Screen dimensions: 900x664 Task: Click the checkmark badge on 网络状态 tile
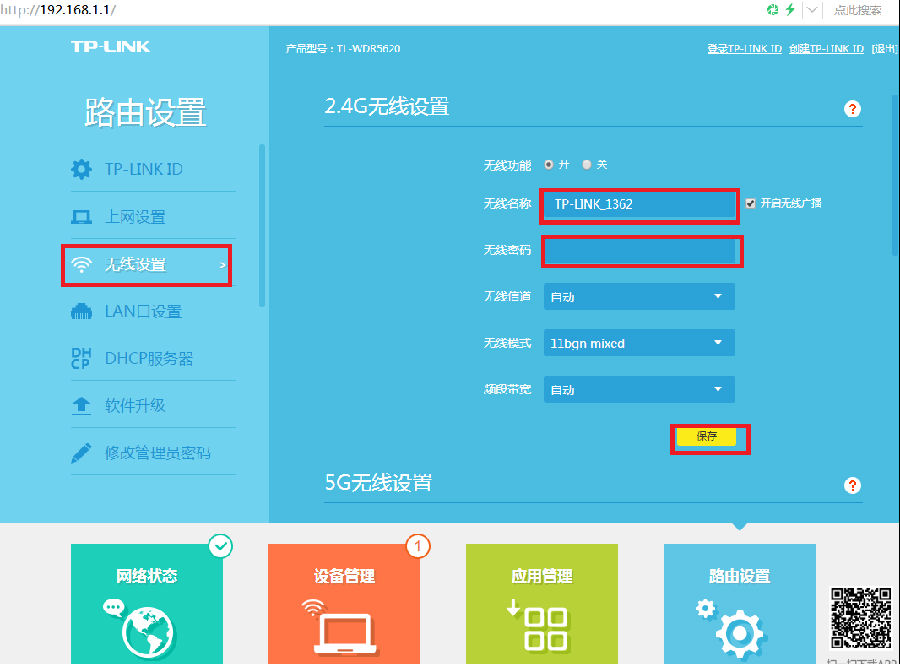[220, 546]
